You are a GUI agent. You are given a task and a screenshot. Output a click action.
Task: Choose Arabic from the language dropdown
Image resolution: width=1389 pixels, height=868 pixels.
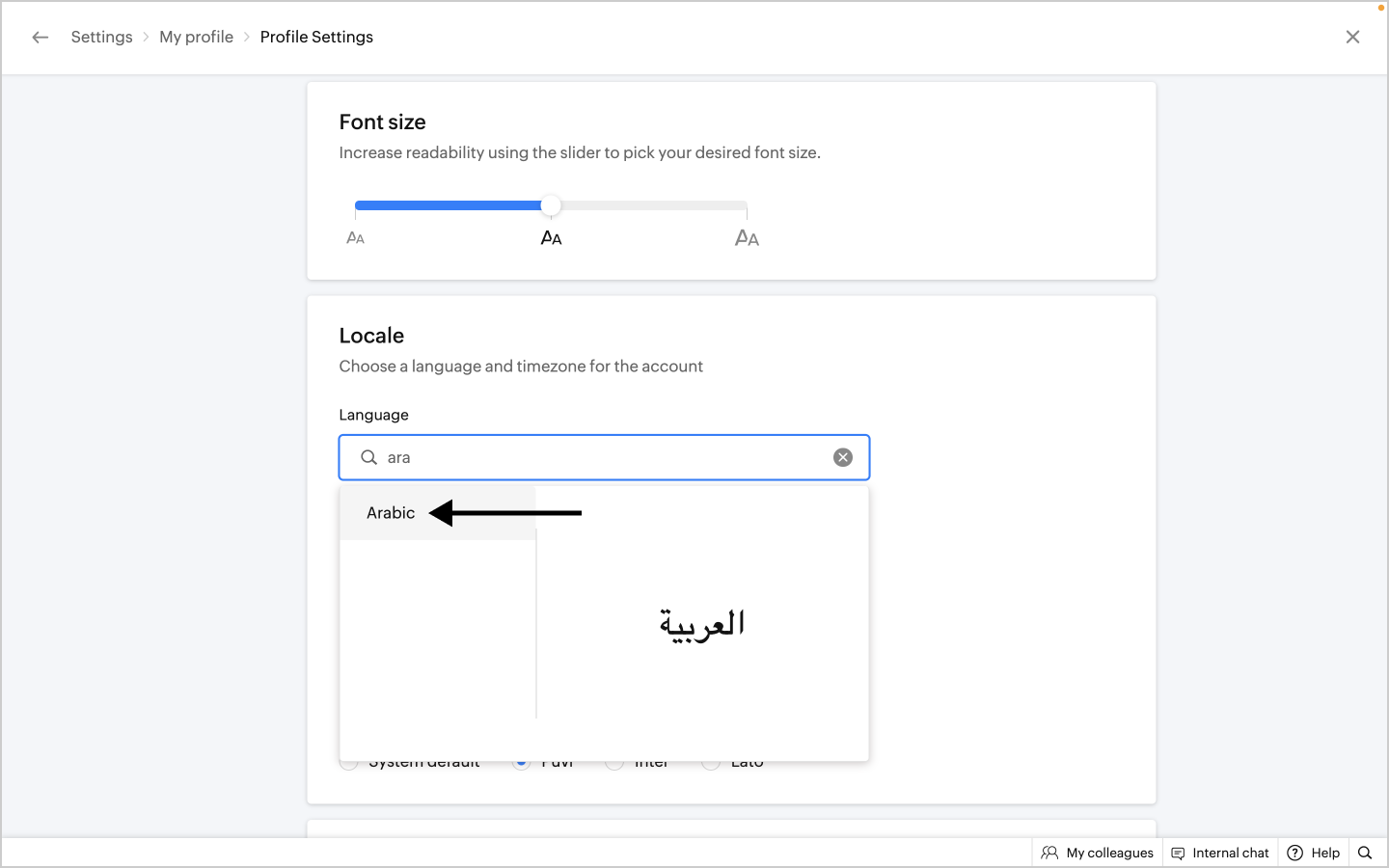[x=392, y=513]
